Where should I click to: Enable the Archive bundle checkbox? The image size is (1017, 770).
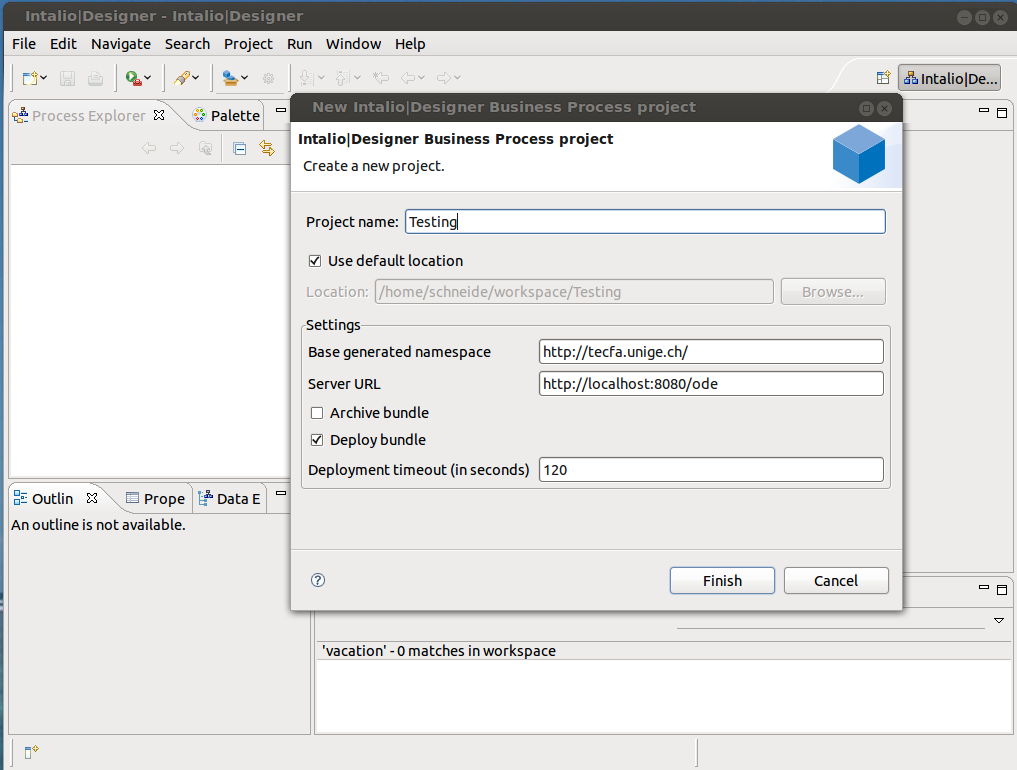[x=317, y=413]
